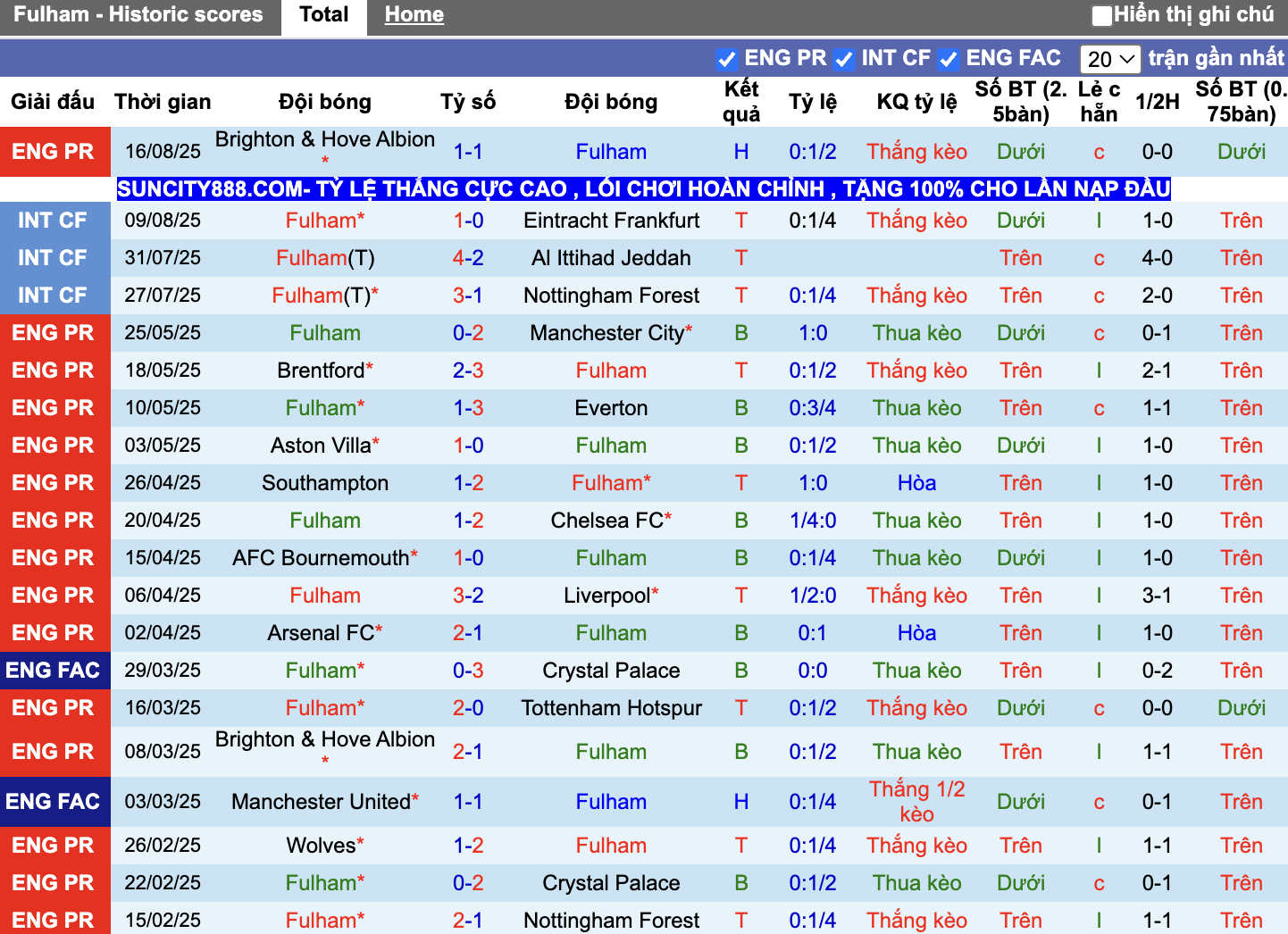Open Nottingham Forest in 27/07/25 row
Screen dimensions: 1288x934
click(x=612, y=296)
